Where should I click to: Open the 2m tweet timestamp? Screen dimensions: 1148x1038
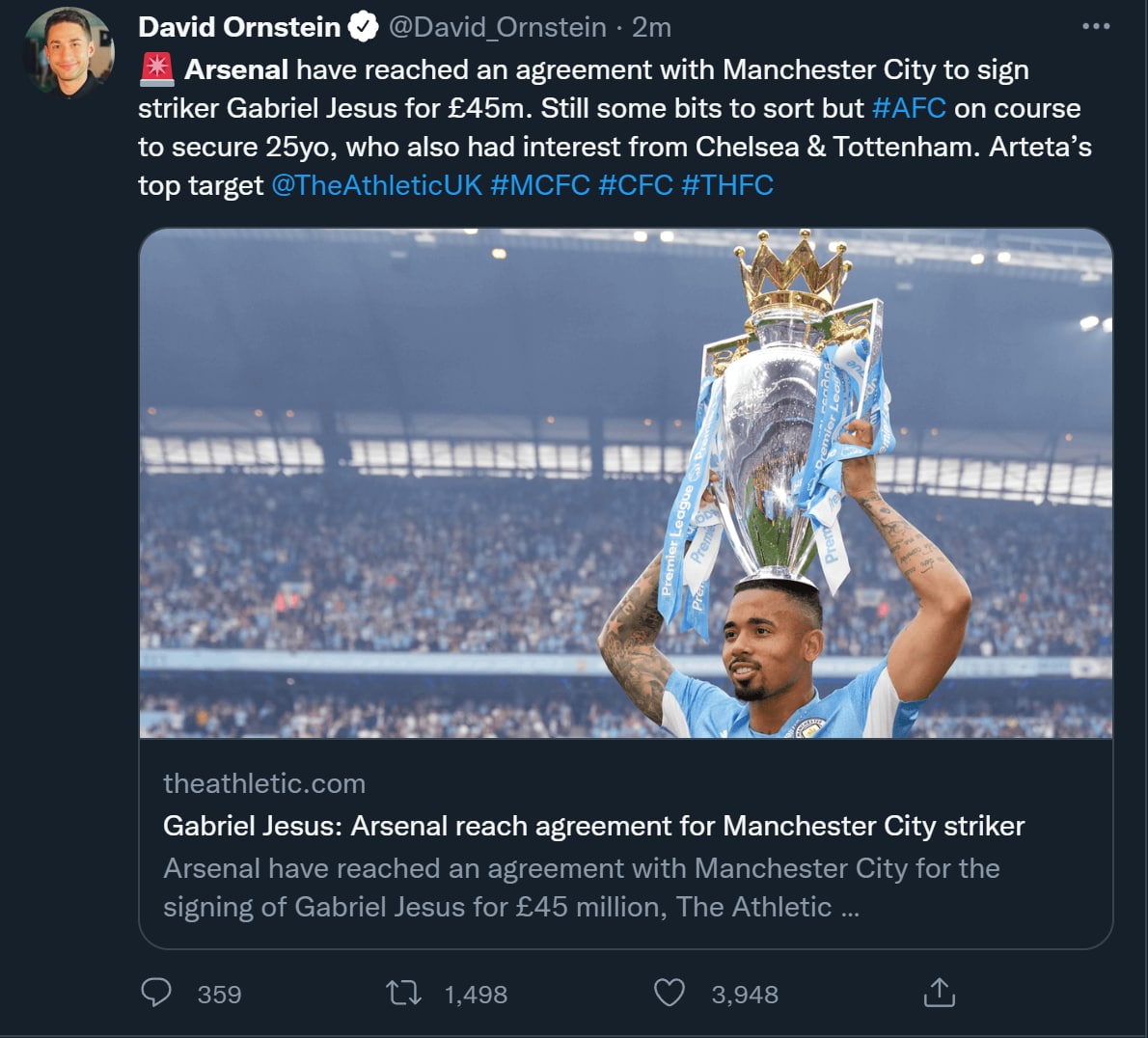[x=651, y=27]
